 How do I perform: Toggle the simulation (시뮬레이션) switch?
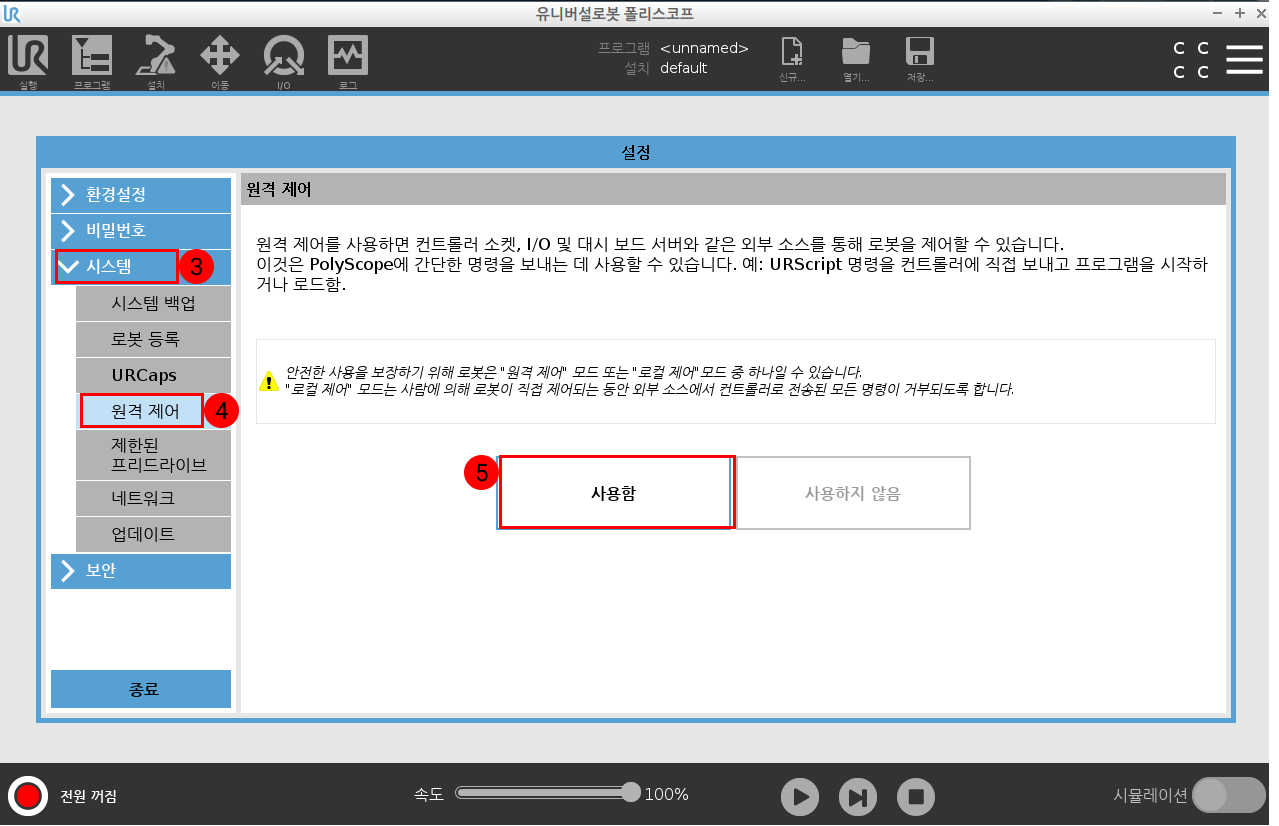1229,796
